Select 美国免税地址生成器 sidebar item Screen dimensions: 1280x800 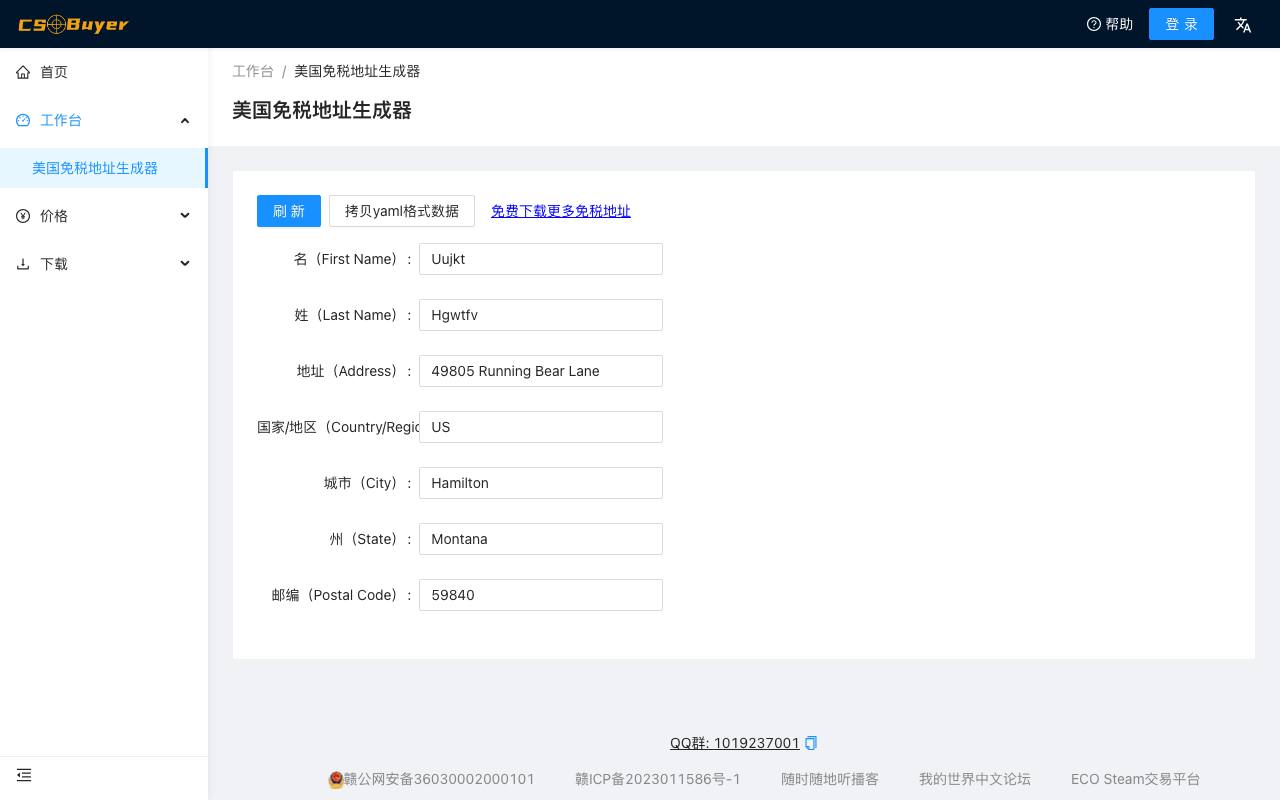pyautogui.click(x=104, y=168)
